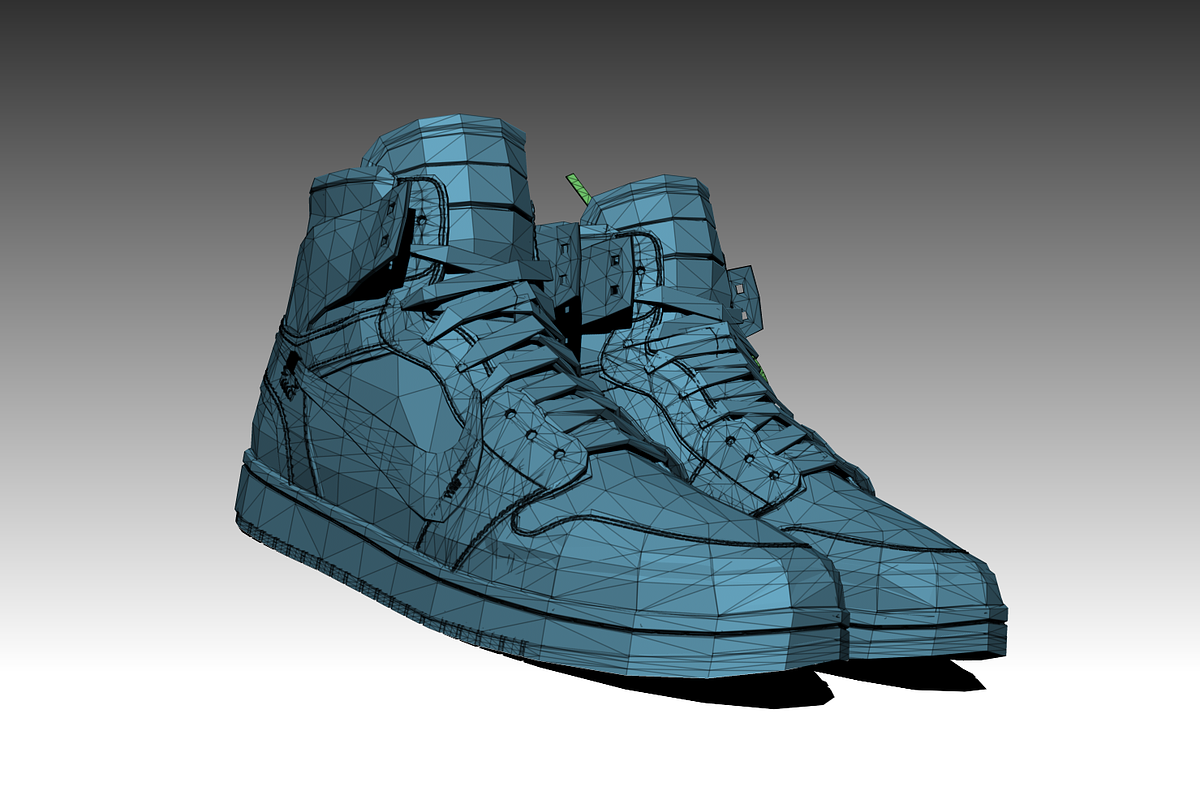Click the dark logo emblem on the ankle
This screenshot has width=1200, height=800.
[289, 375]
